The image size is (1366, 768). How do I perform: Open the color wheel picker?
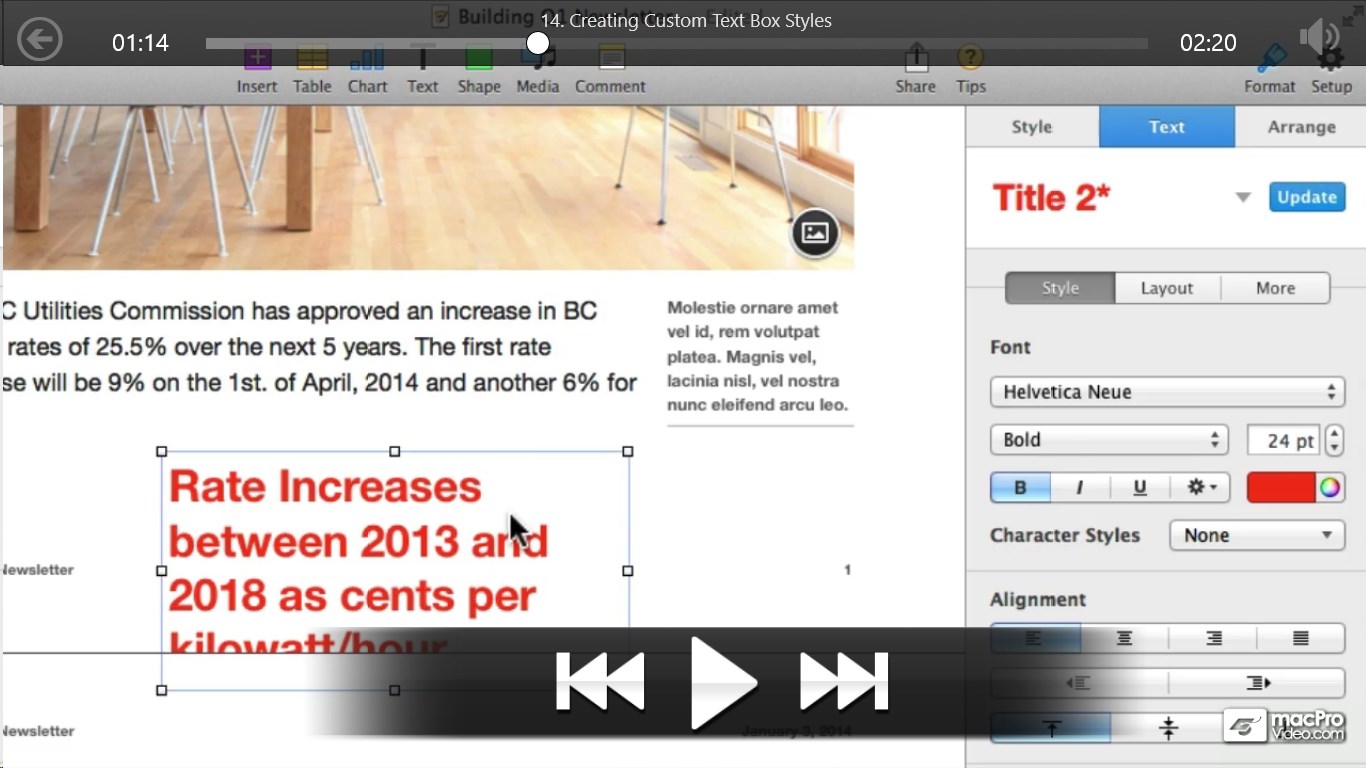pos(1330,488)
